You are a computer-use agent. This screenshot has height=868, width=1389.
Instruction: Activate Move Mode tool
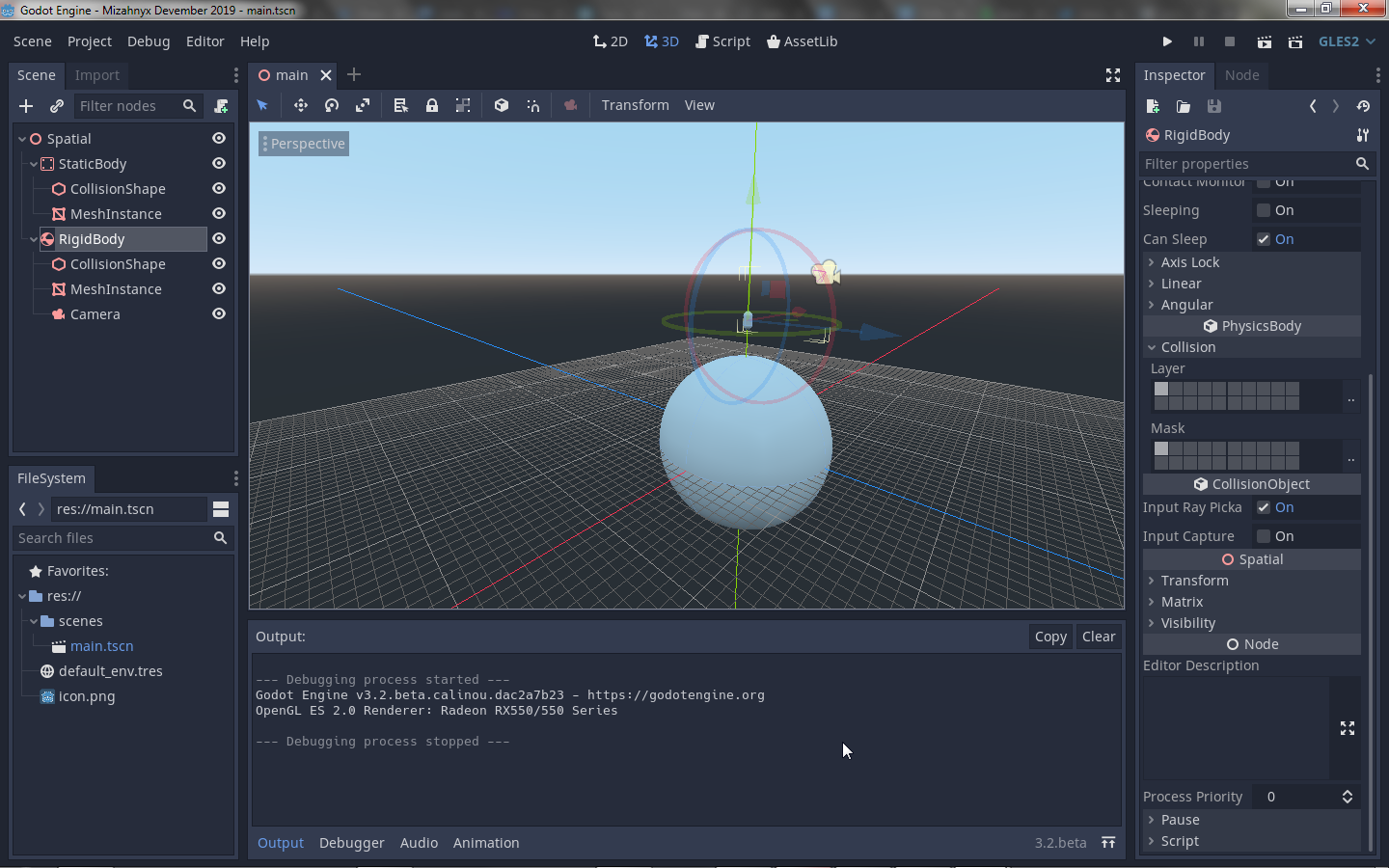point(301,105)
